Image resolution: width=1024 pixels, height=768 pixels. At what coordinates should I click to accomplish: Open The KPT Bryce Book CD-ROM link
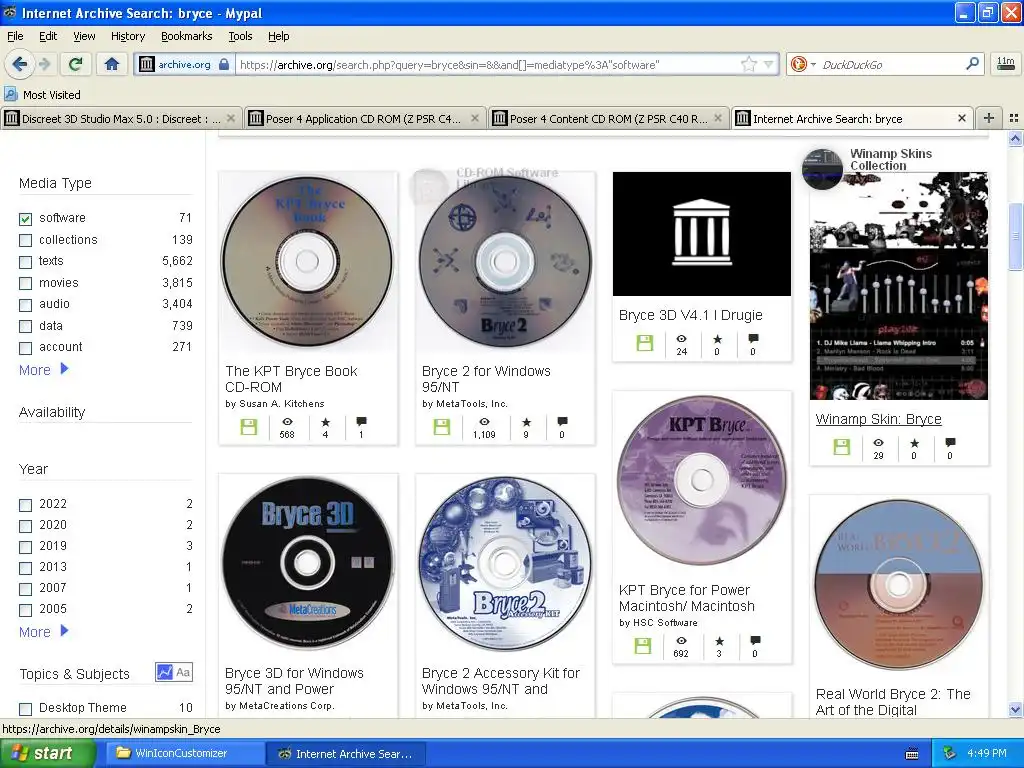point(291,379)
